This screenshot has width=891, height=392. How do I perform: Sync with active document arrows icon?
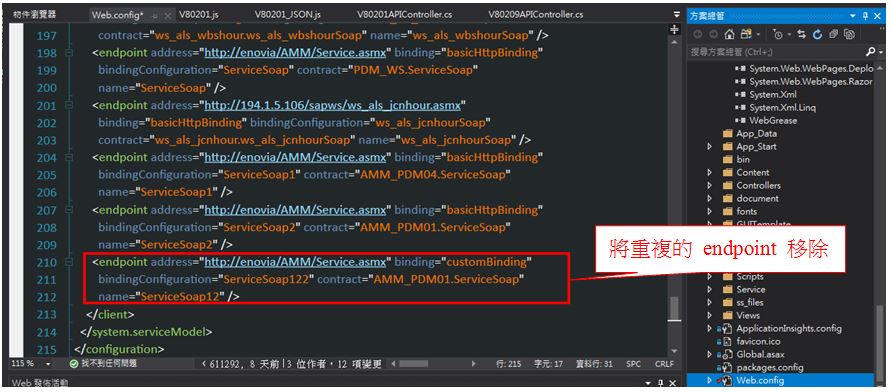click(802, 35)
